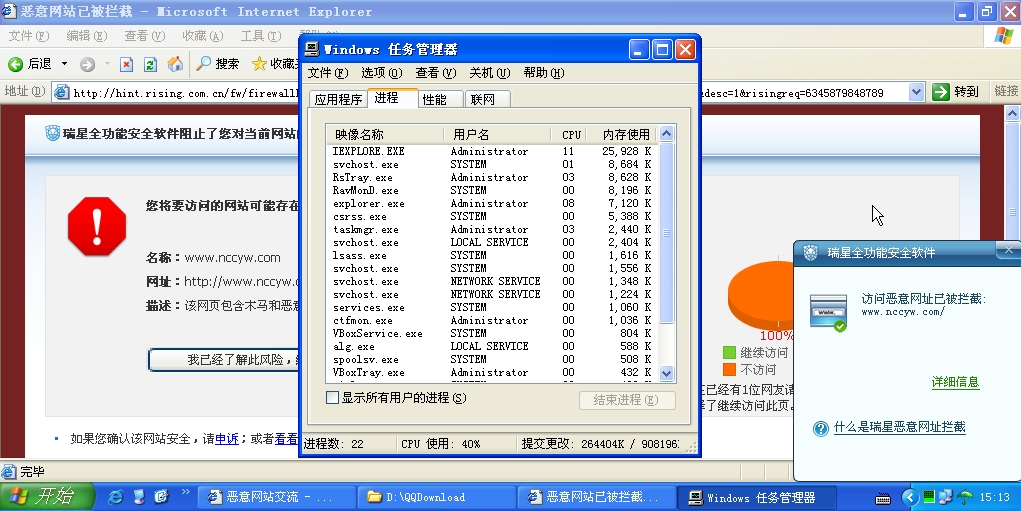Click the Windows Start button
The width and height of the screenshot is (1021, 511).
tap(46, 497)
